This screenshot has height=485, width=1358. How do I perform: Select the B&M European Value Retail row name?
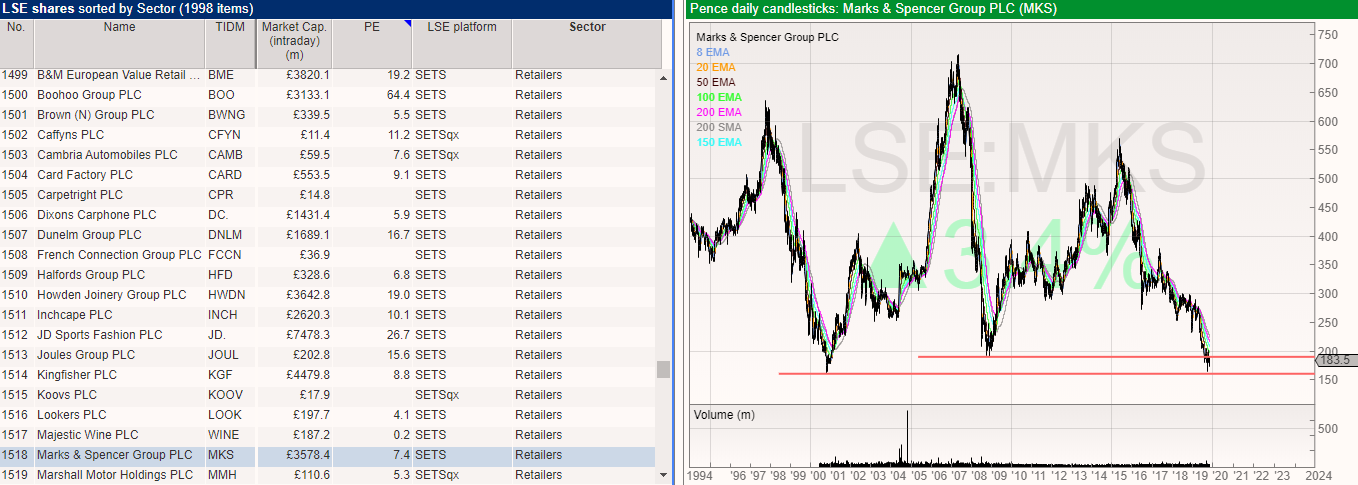(119, 75)
